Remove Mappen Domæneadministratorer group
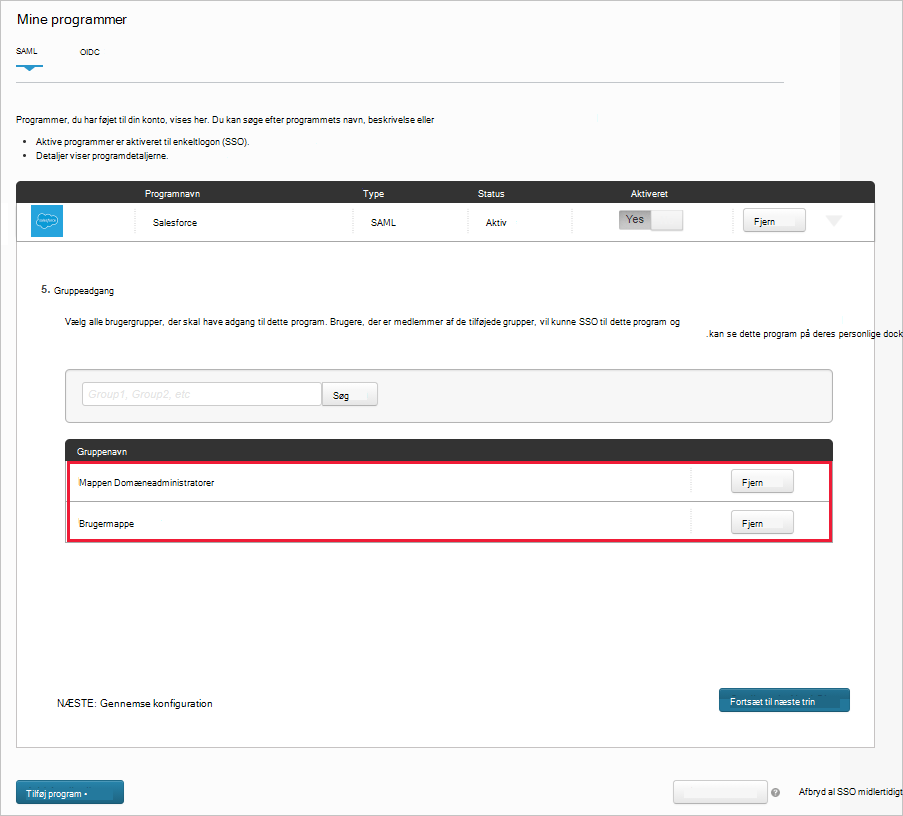903x816 pixels. click(x=761, y=481)
